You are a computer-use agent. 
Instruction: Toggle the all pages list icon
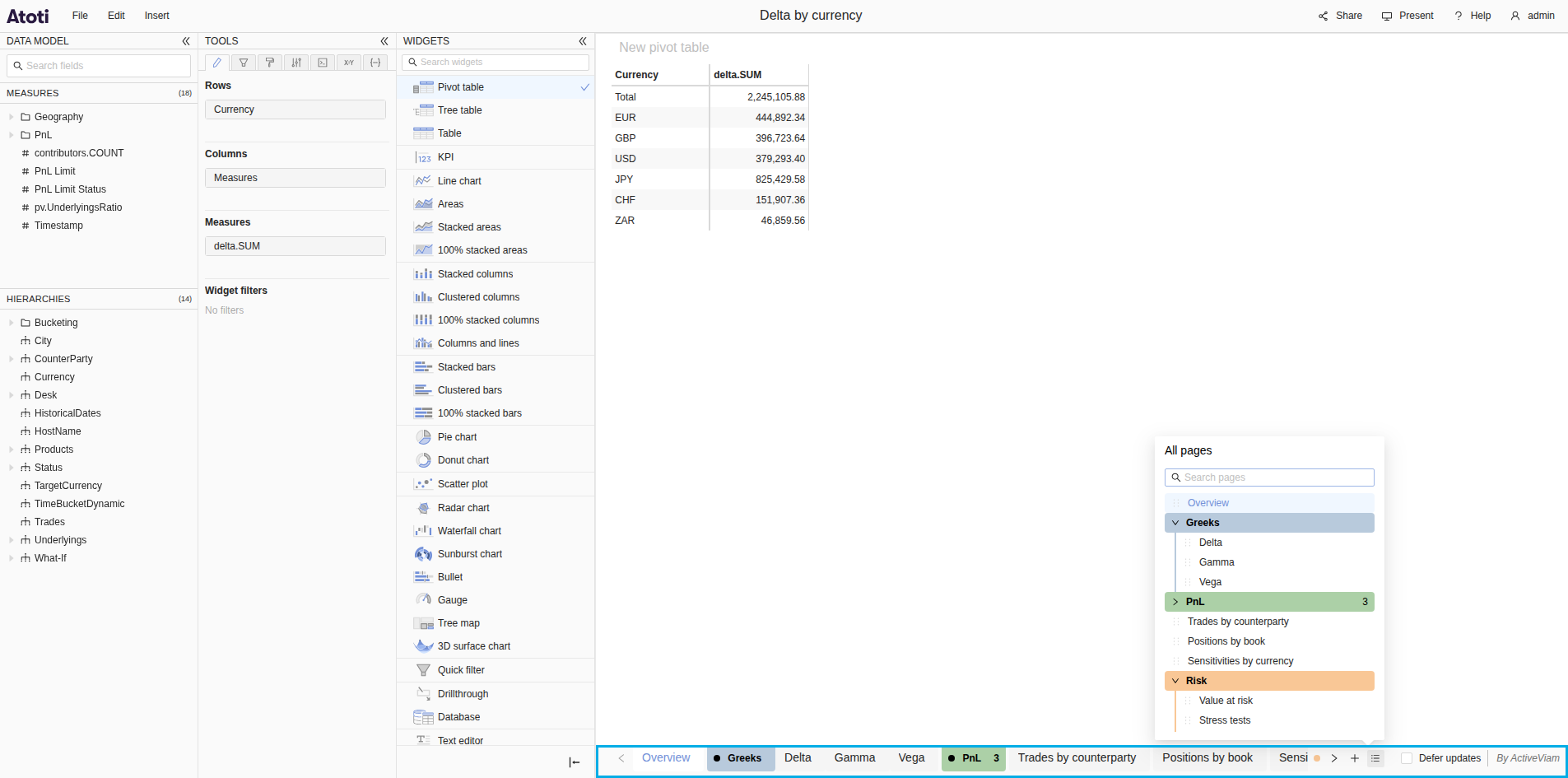click(x=1375, y=758)
